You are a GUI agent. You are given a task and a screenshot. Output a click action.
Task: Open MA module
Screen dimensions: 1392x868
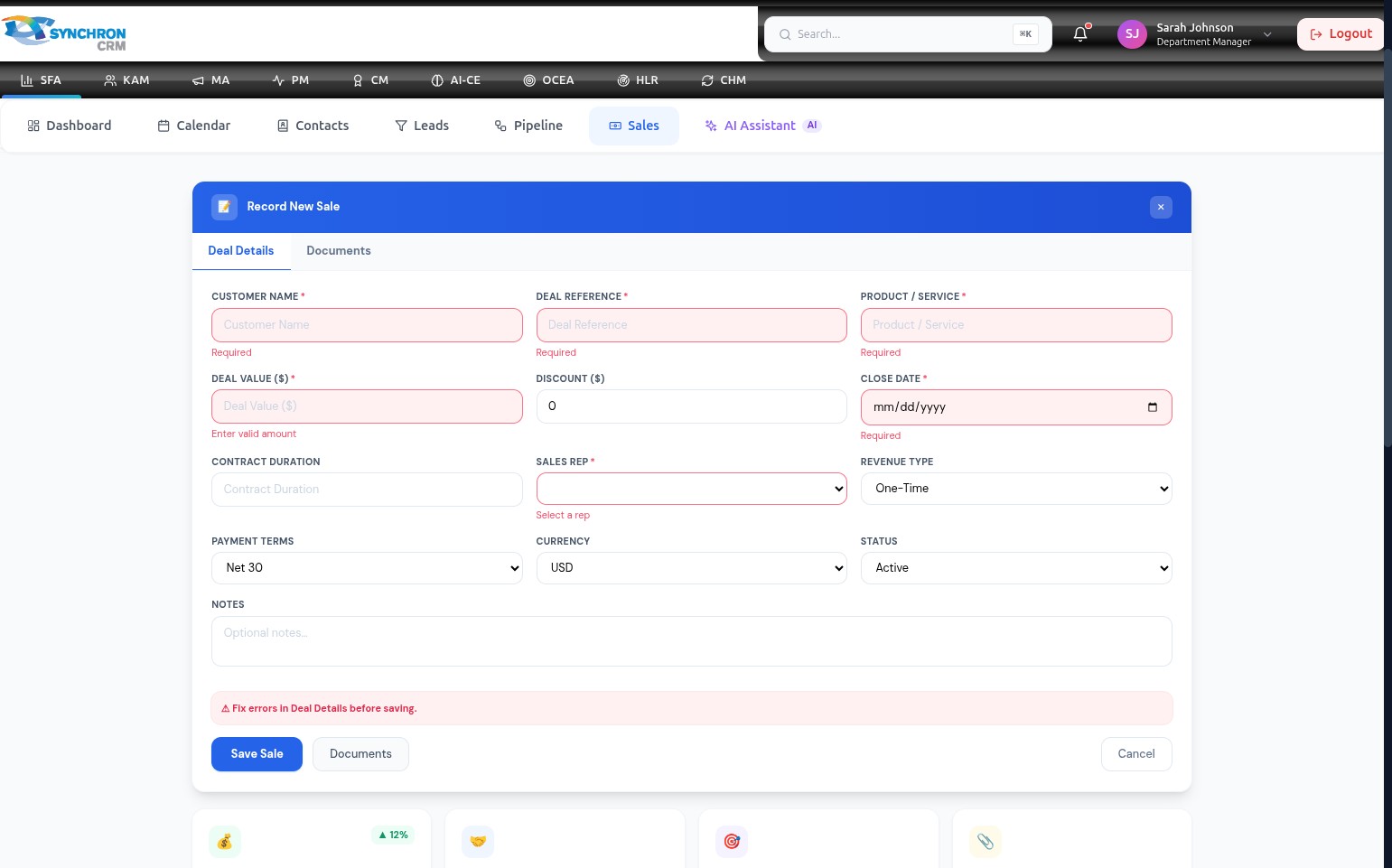coord(210,80)
